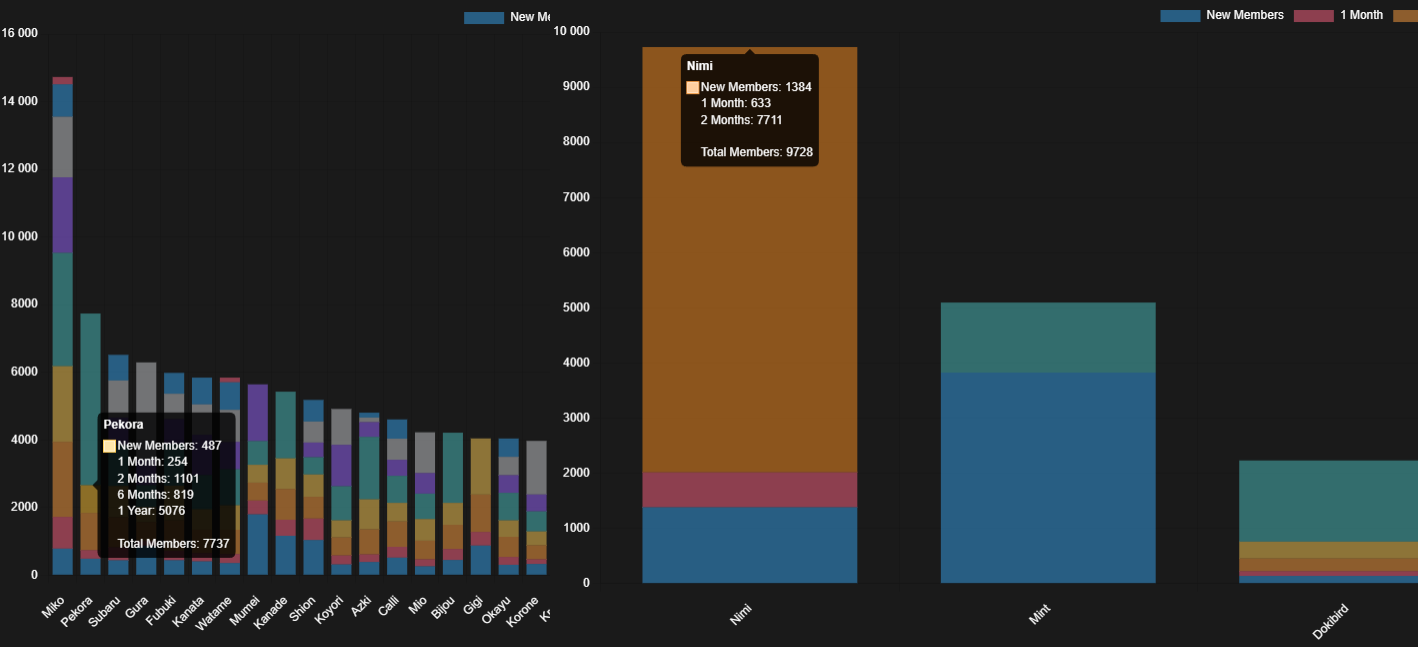The image size is (1418, 647).
Task: Click '1 Year: 5076' in Pekora tooltip
Action: [153, 511]
